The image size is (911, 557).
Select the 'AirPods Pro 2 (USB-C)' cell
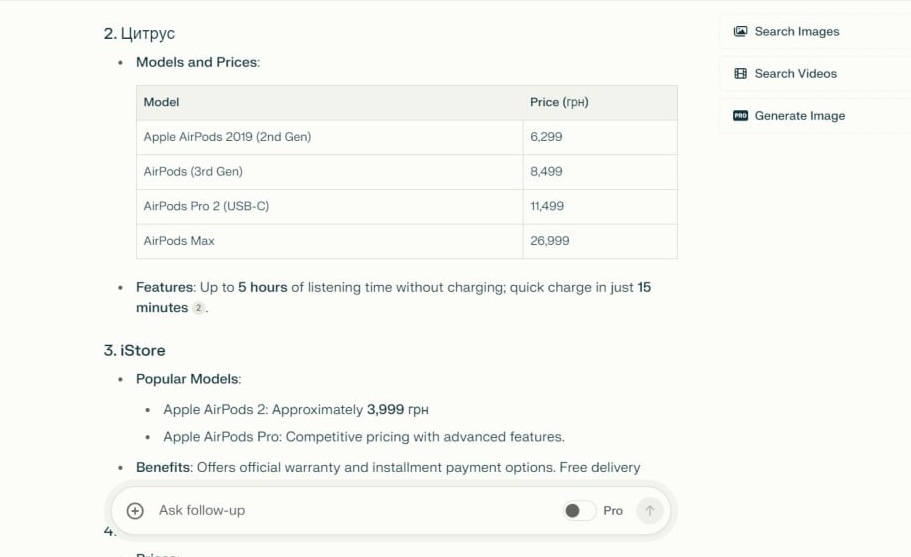(206, 206)
